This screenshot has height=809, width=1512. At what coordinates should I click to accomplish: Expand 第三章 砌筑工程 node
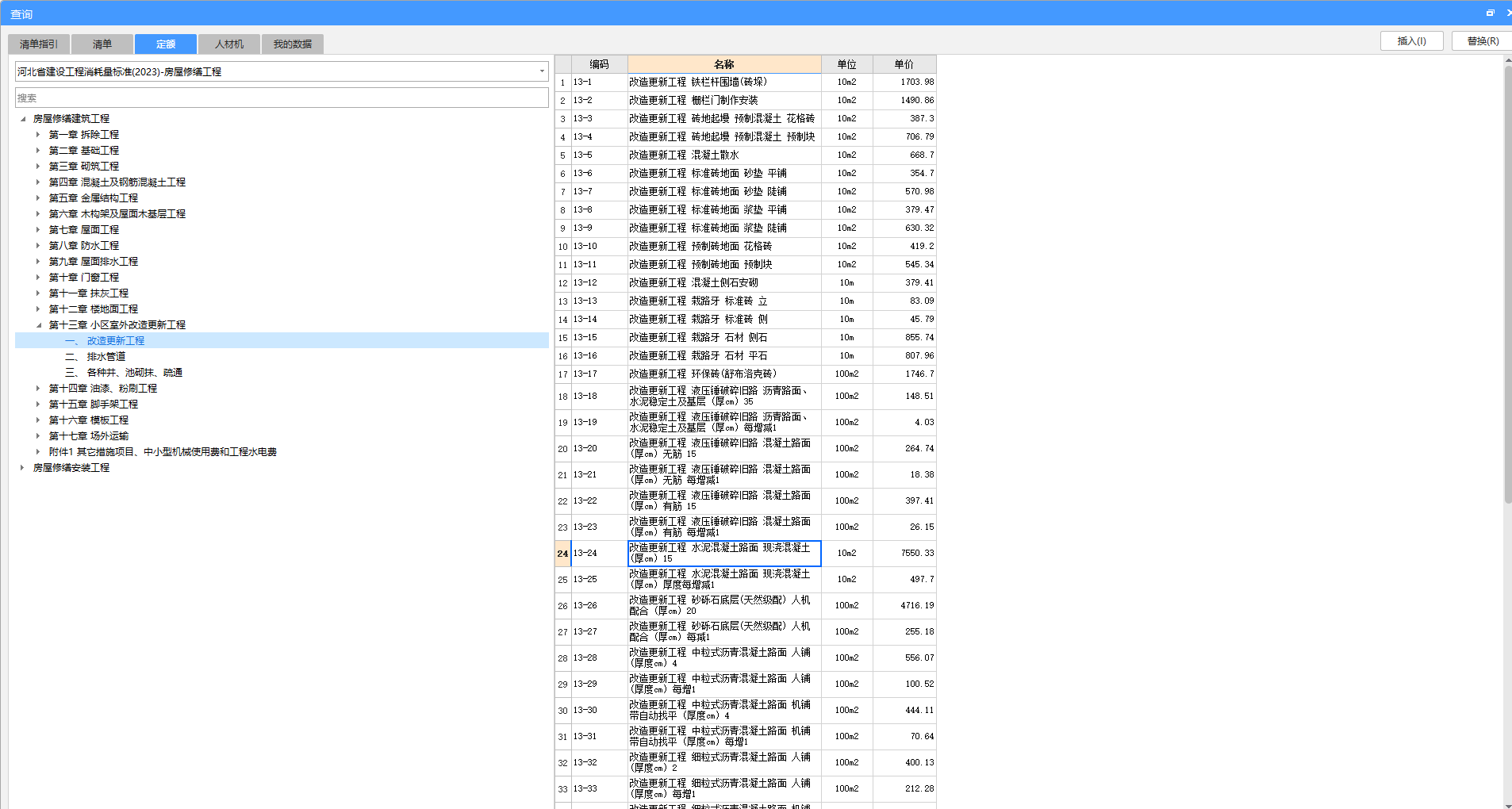point(37,167)
